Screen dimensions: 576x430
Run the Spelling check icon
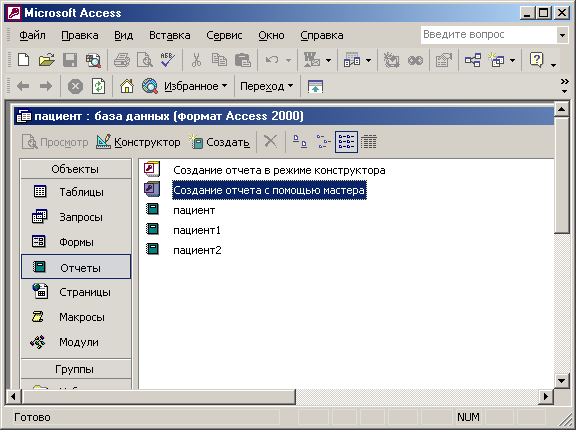coord(168,60)
